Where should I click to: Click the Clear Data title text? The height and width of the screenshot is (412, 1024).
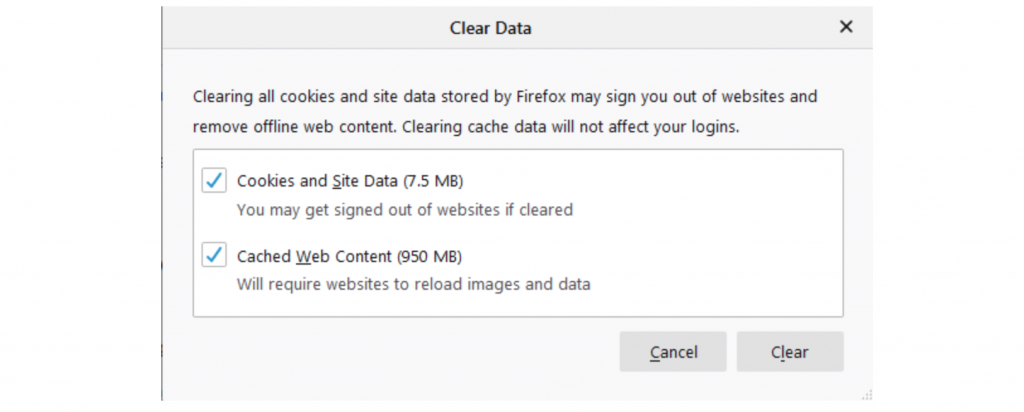[x=490, y=29]
